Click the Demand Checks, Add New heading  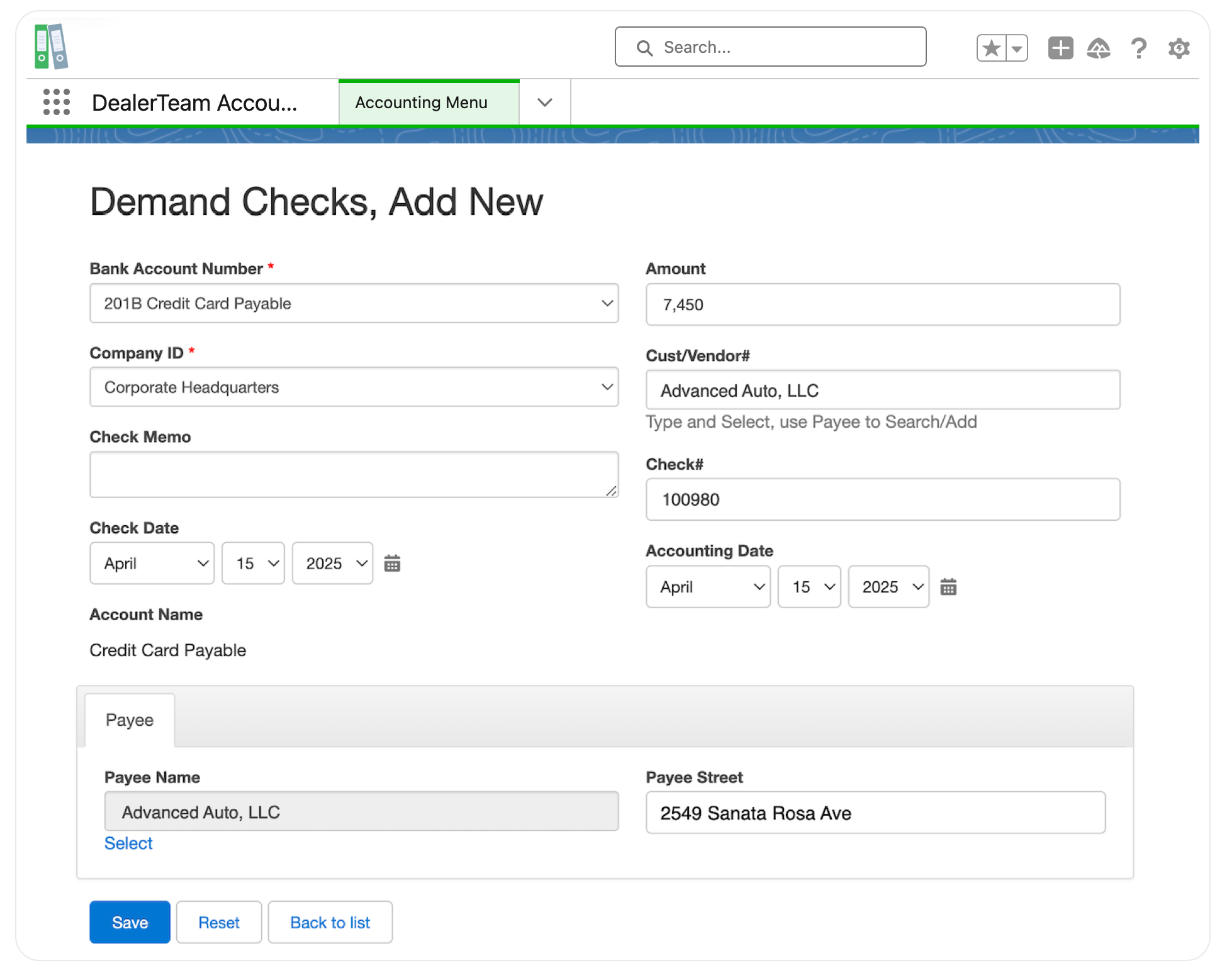(x=317, y=203)
